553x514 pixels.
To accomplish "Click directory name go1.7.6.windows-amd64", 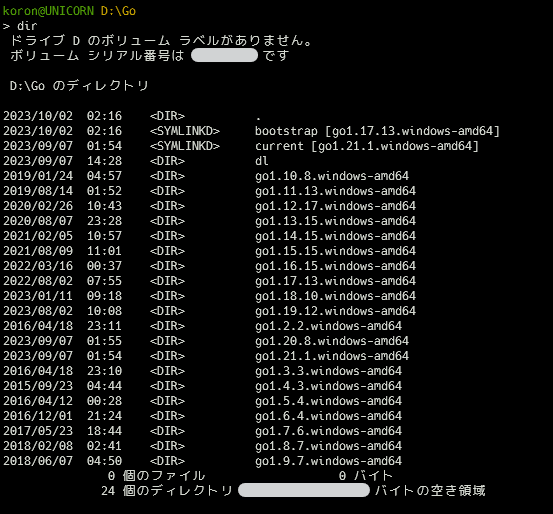I will 328,431.
